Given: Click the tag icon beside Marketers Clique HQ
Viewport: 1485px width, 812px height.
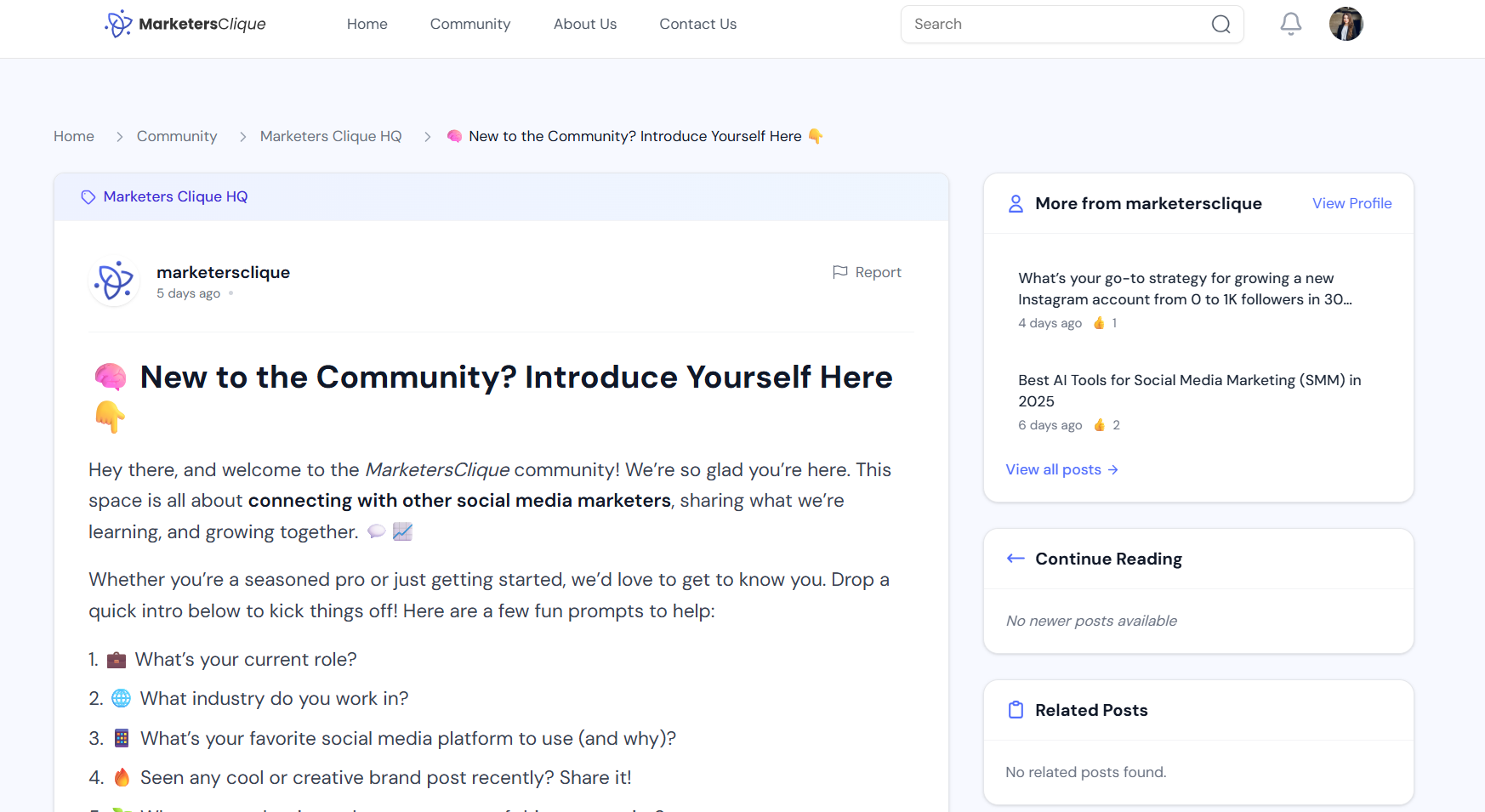Looking at the screenshot, I should click(x=88, y=197).
